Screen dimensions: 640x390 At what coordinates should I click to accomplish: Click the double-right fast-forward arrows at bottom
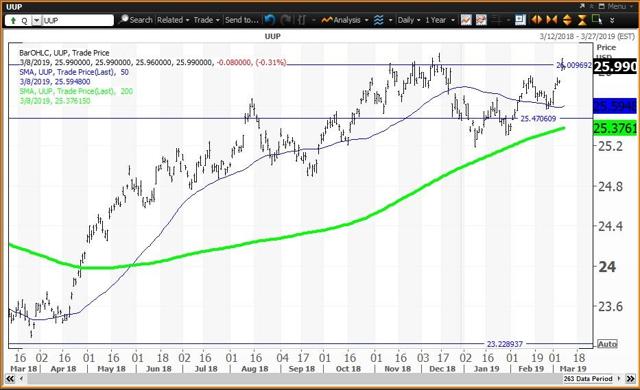631,379
